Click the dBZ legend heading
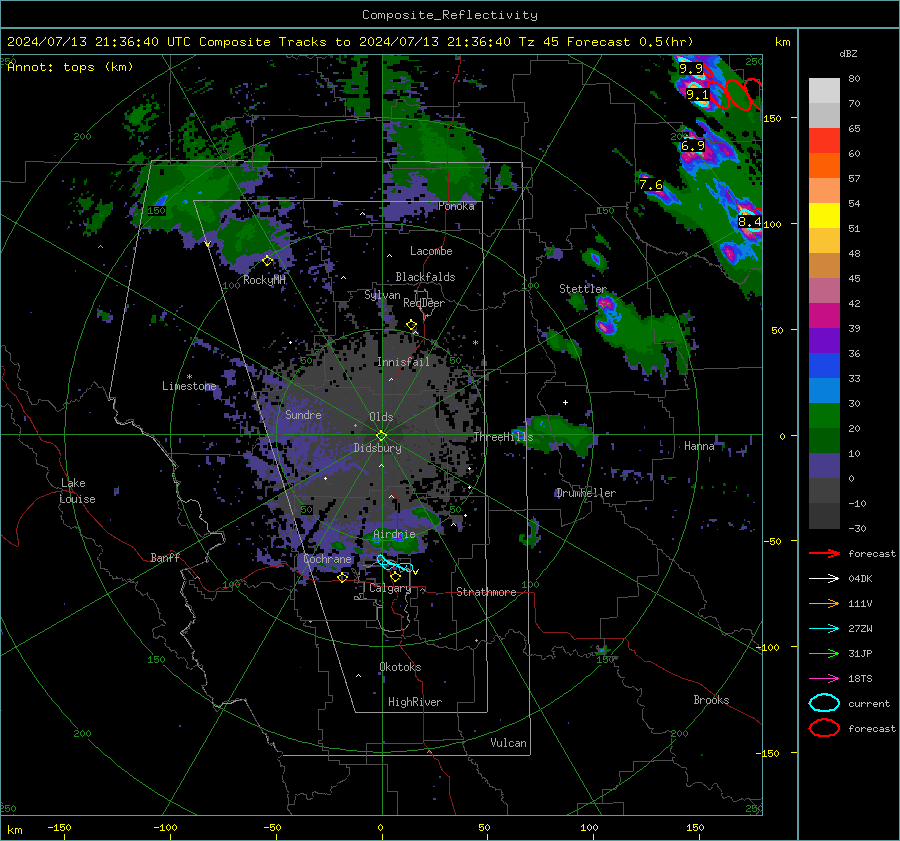900x841 pixels. [x=848, y=54]
